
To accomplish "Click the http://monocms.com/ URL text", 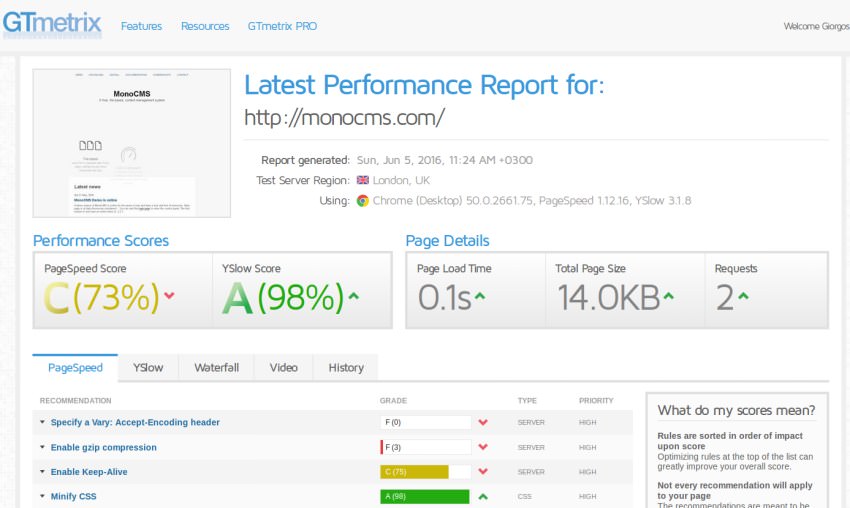I will (x=344, y=118).
